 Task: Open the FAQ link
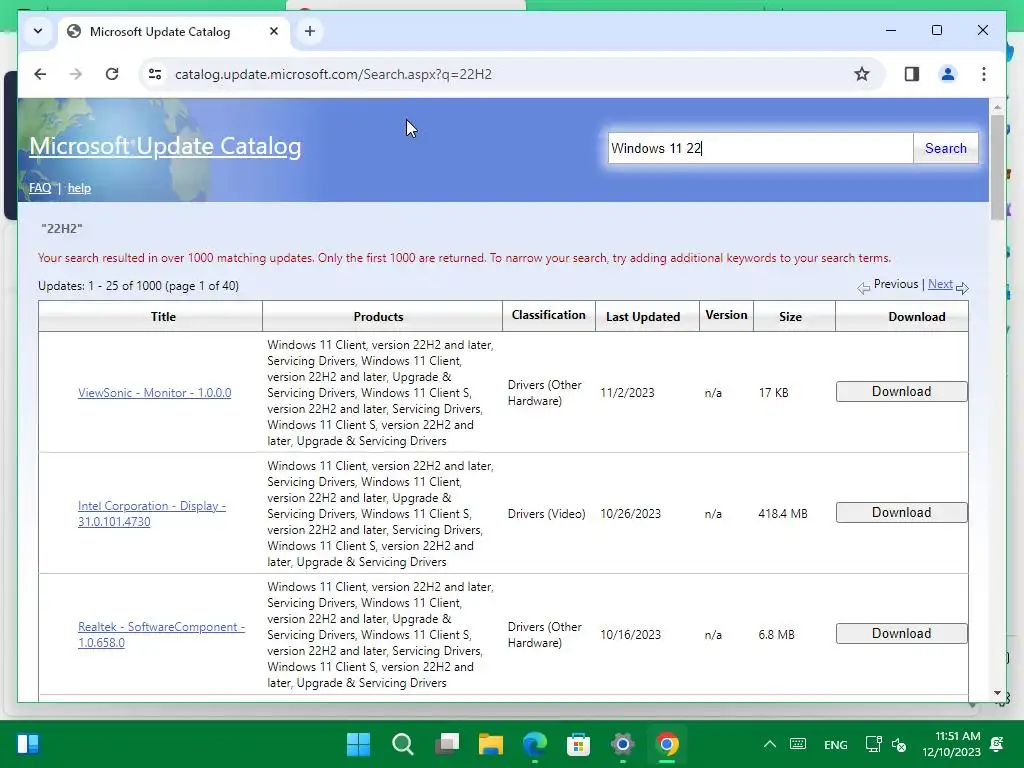tap(40, 188)
